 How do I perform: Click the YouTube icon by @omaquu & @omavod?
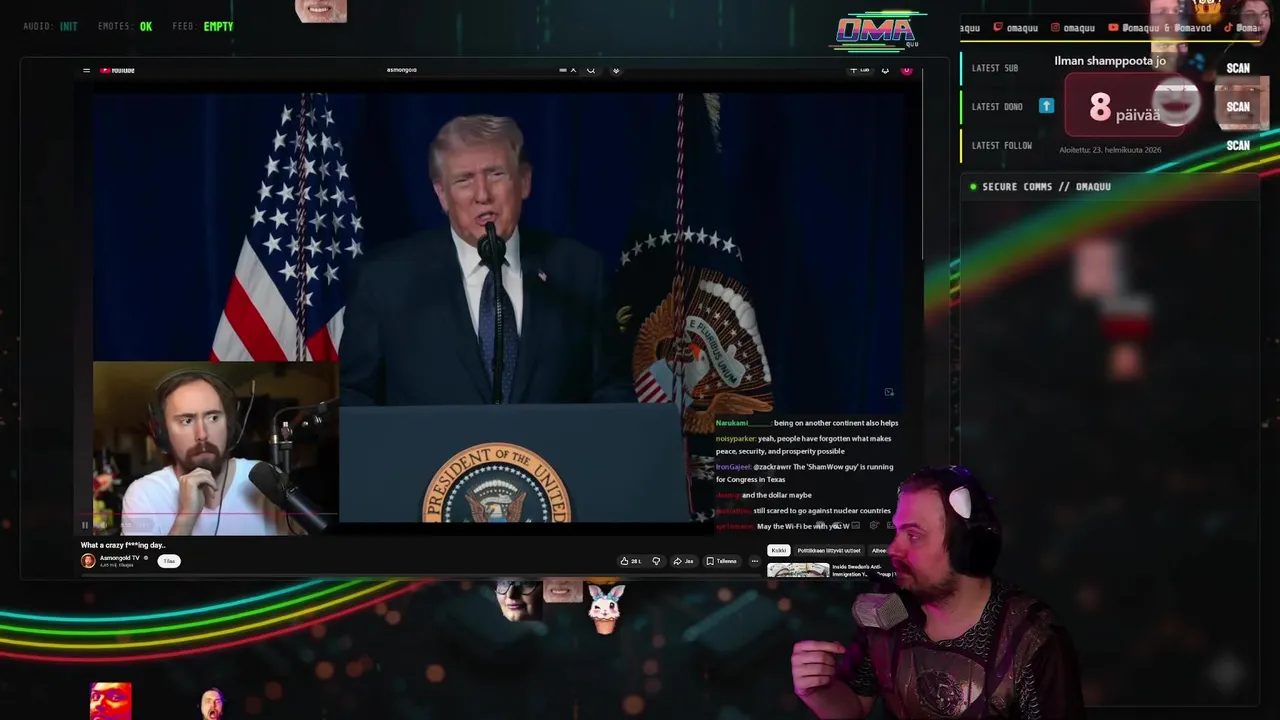click(1113, 28)
